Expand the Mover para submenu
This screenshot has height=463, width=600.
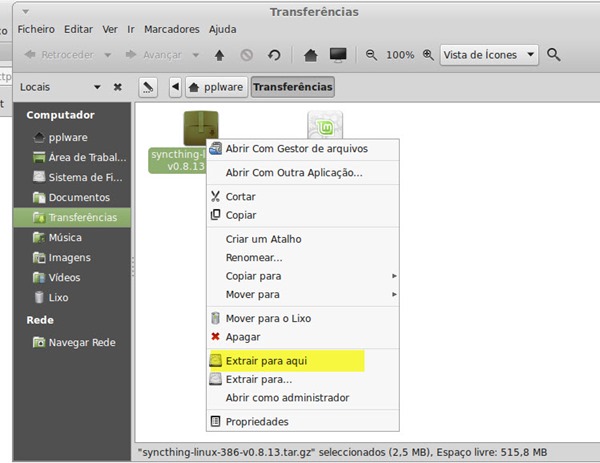pyautogui.click(x=303, y=295)
